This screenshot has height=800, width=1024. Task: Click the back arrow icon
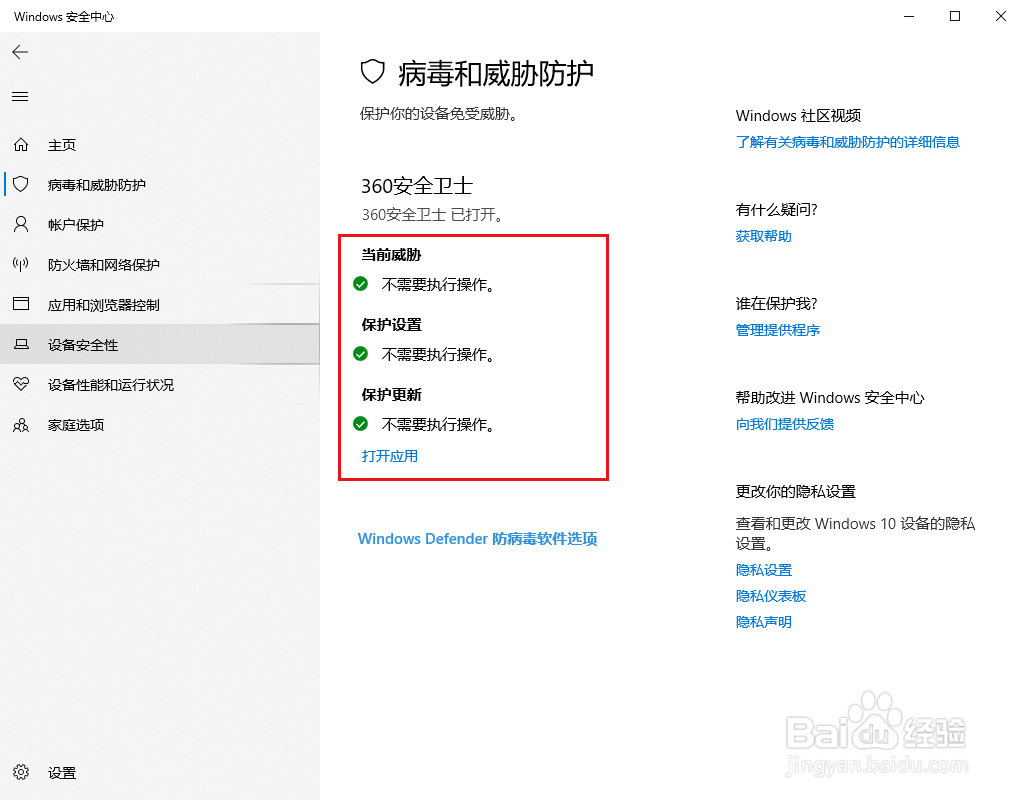click(x=20, y=52)
